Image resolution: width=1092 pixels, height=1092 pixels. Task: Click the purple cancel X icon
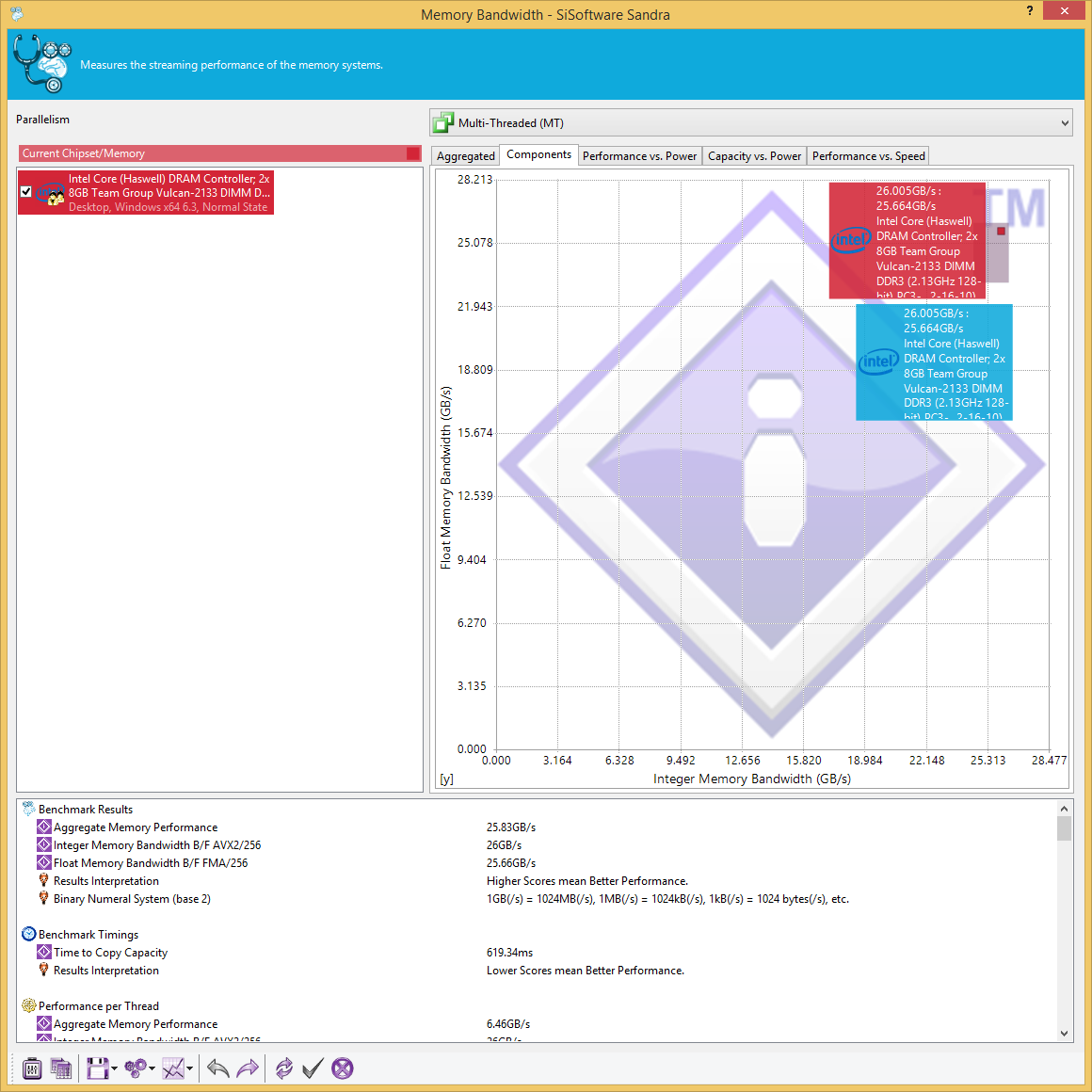point(342,1068)
